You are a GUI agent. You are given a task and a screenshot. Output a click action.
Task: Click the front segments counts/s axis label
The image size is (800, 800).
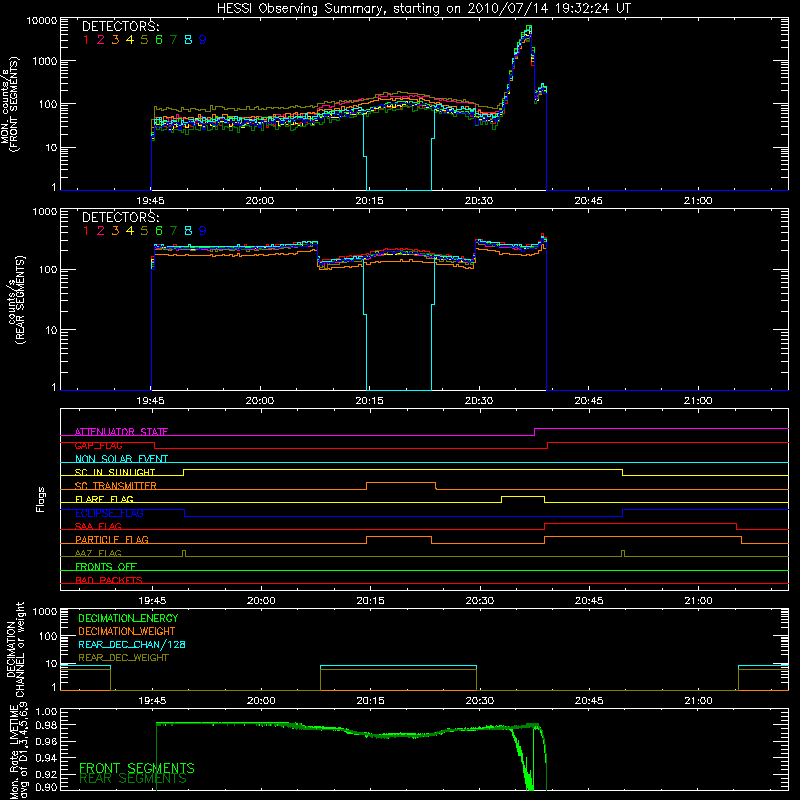pyautogui.click(x=10, y=104)
